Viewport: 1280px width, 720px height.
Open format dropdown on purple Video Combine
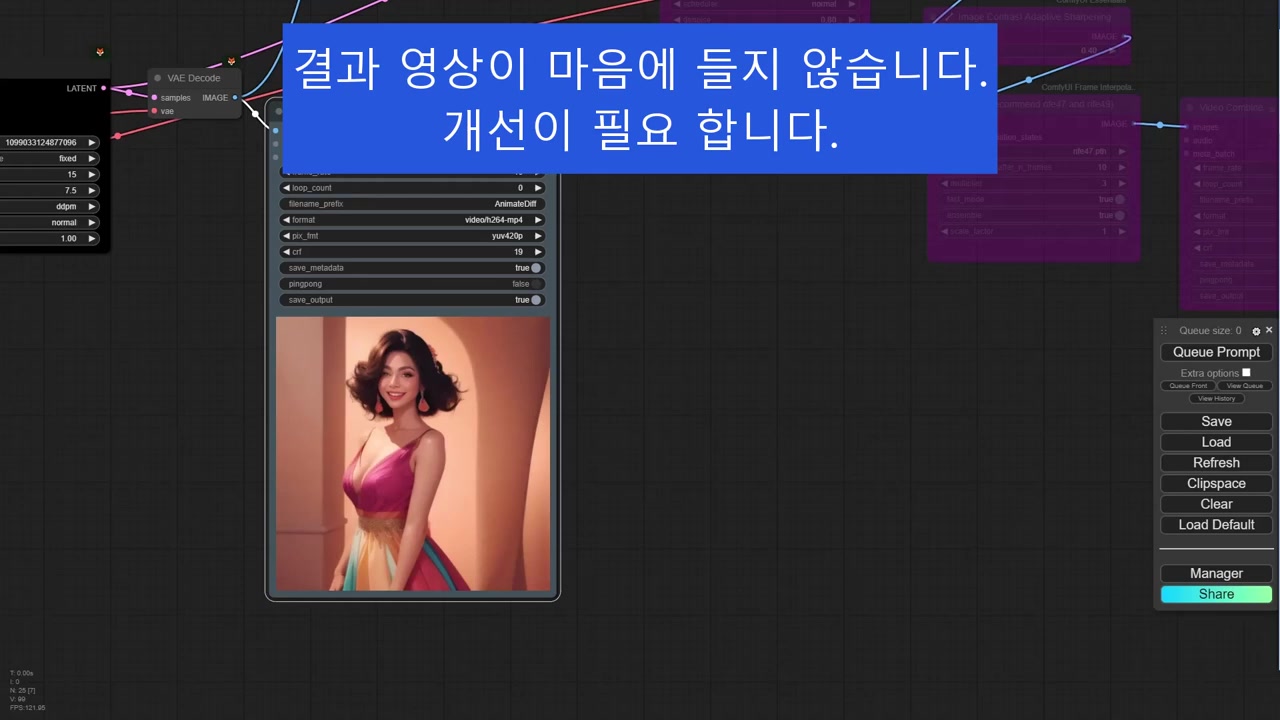[1235, 216]
